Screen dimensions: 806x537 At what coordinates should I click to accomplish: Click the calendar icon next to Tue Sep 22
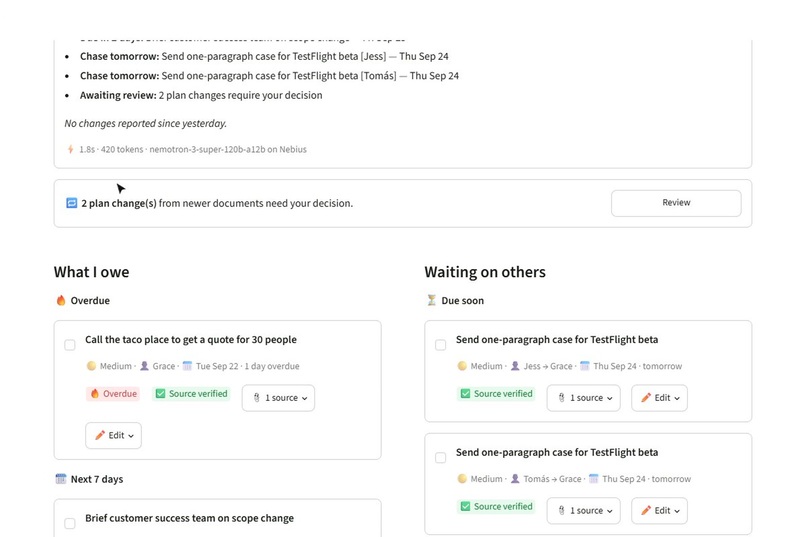(x=188, y=366)
